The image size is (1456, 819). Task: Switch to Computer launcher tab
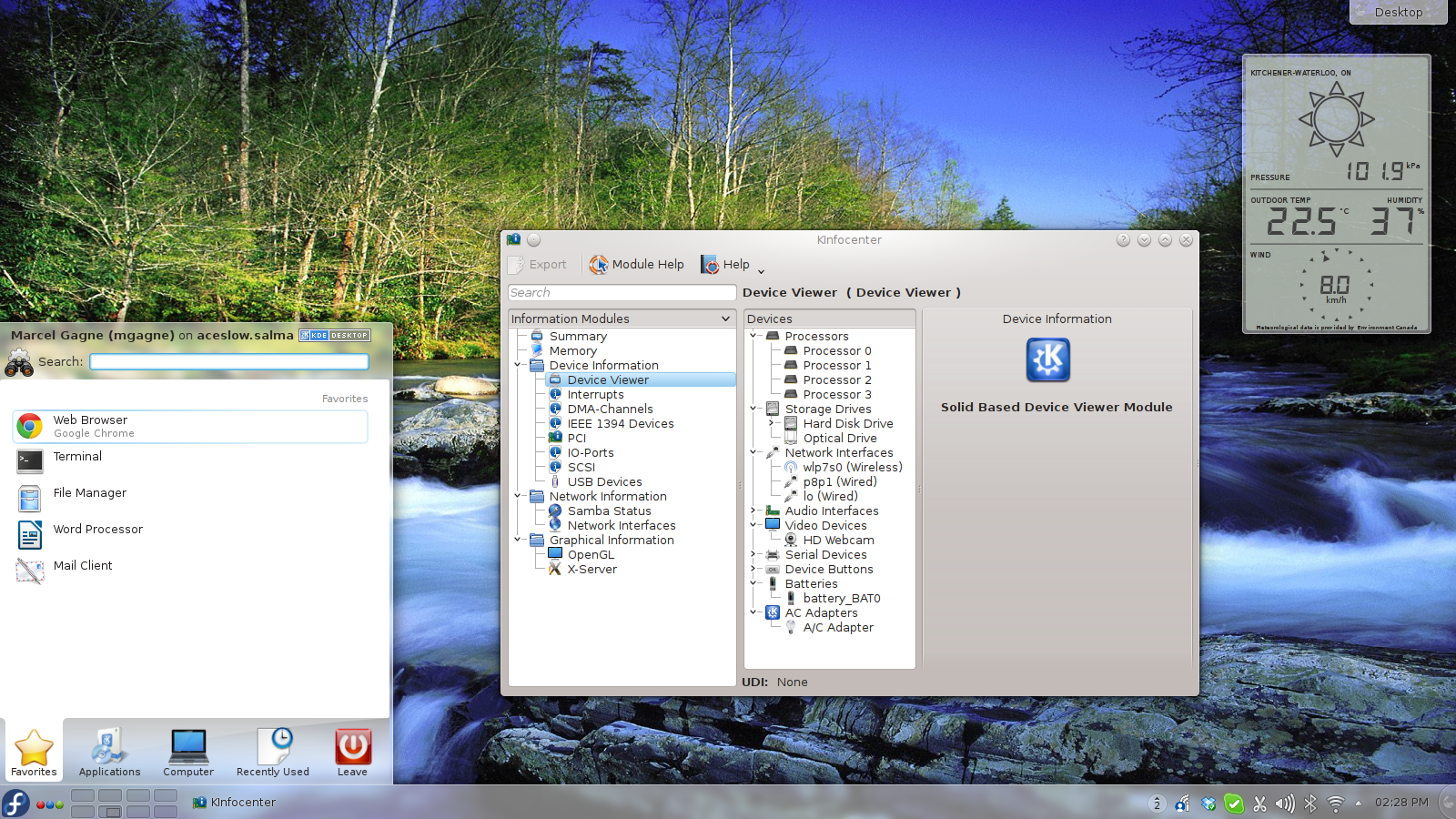(x=188, y=753)
